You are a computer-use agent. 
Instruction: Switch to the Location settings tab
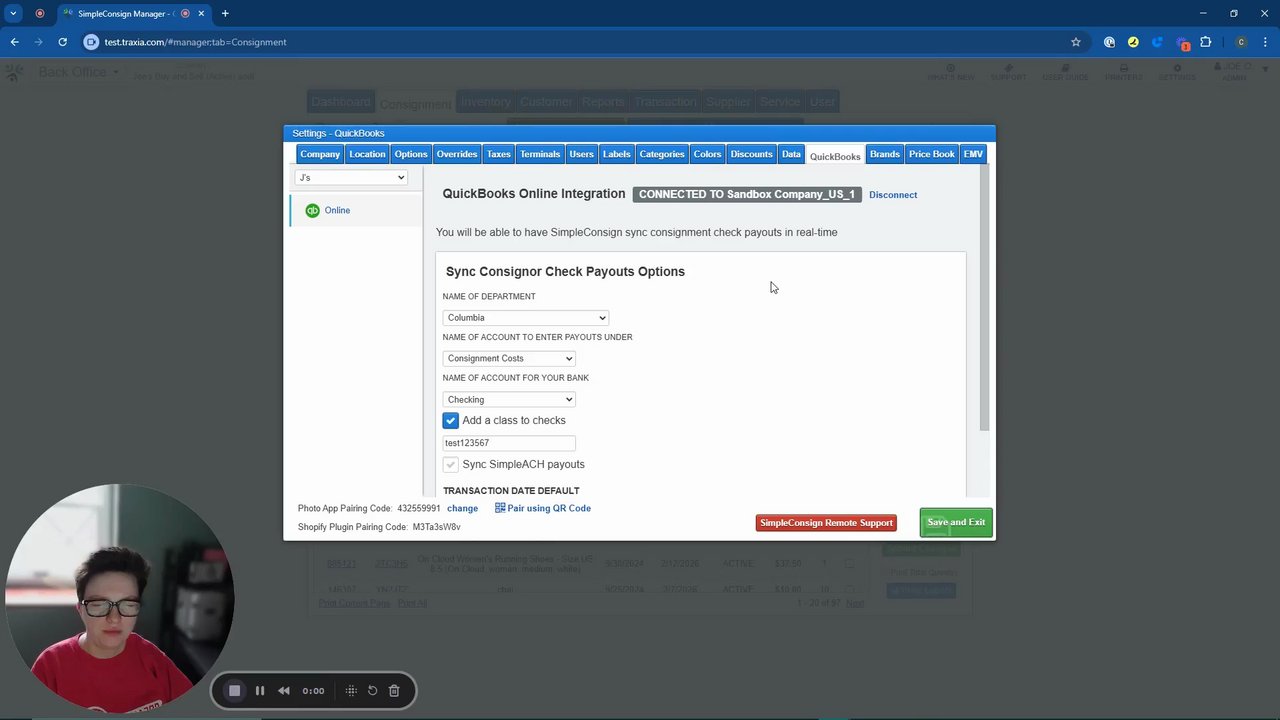tap(367, 154)
